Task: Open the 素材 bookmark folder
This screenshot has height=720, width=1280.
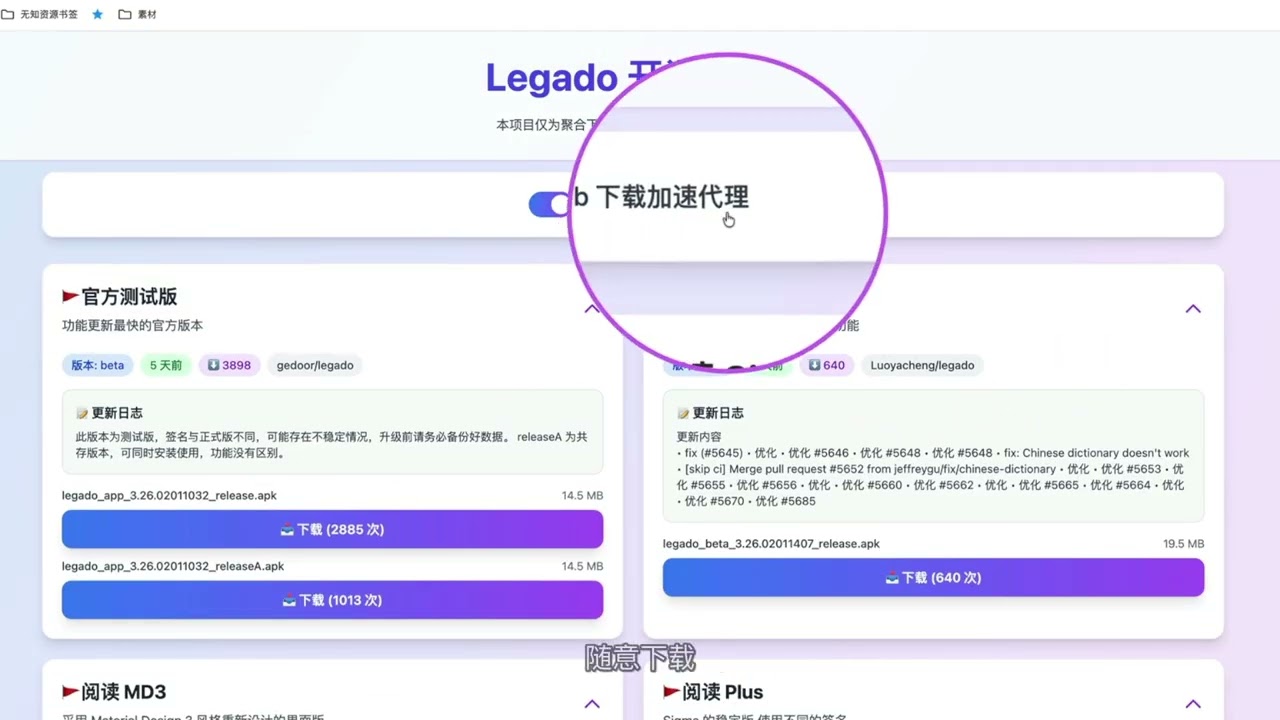Action: click(137, 15)
